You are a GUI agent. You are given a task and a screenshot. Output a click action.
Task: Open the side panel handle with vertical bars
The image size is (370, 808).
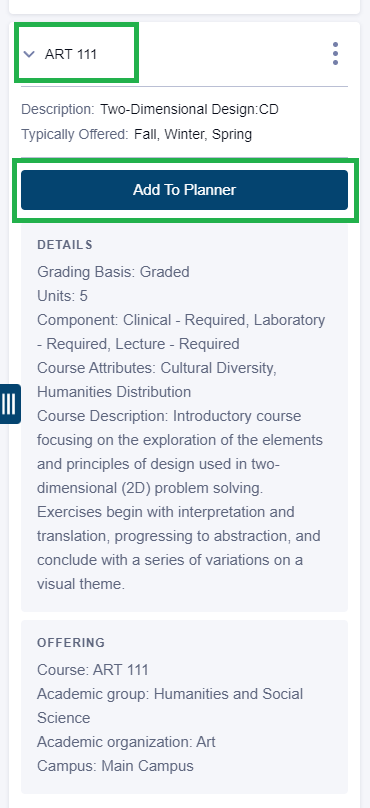click(10, 404)
